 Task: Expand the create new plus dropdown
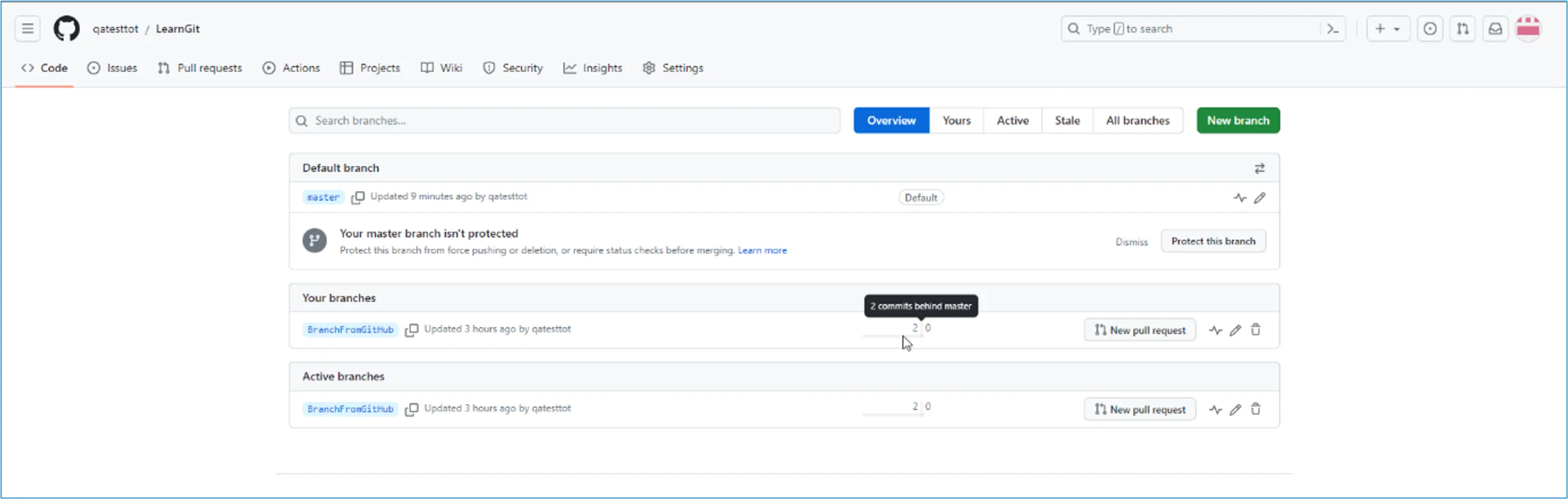[x=1387, y=29]
